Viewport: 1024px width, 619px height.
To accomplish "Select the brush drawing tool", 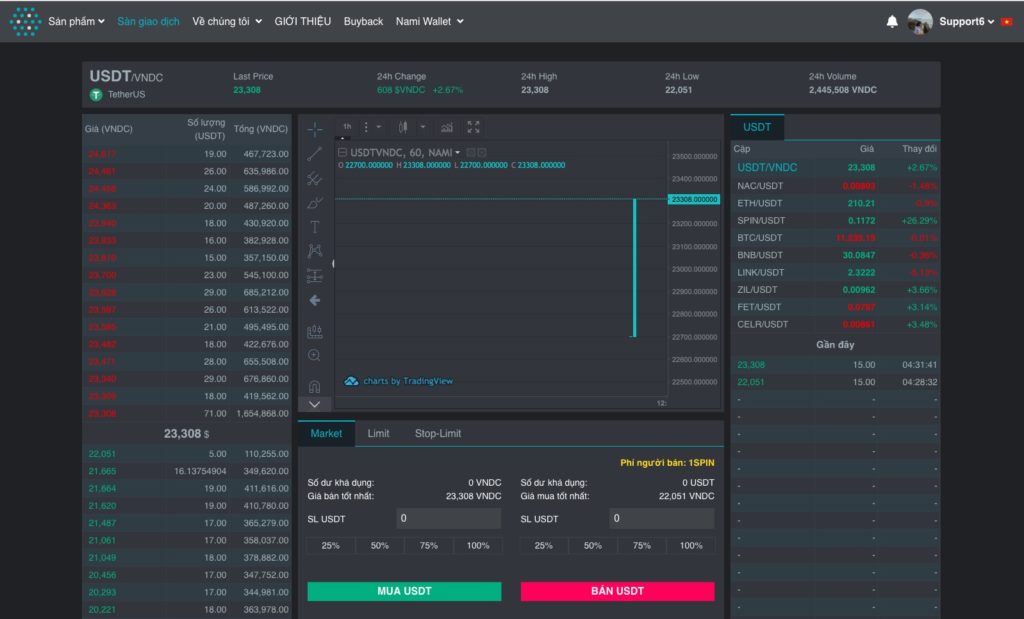I will coord(315,203).
